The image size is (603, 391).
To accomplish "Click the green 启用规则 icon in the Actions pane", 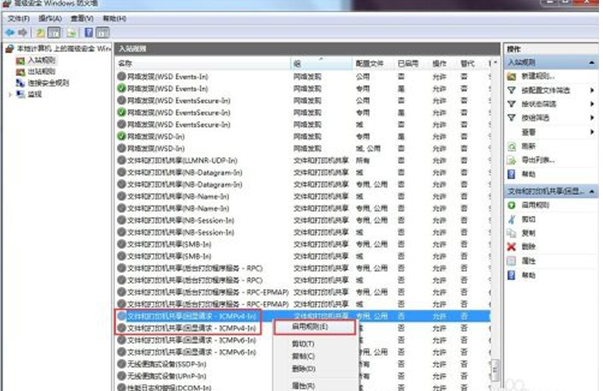I will (x=511, y=205).
